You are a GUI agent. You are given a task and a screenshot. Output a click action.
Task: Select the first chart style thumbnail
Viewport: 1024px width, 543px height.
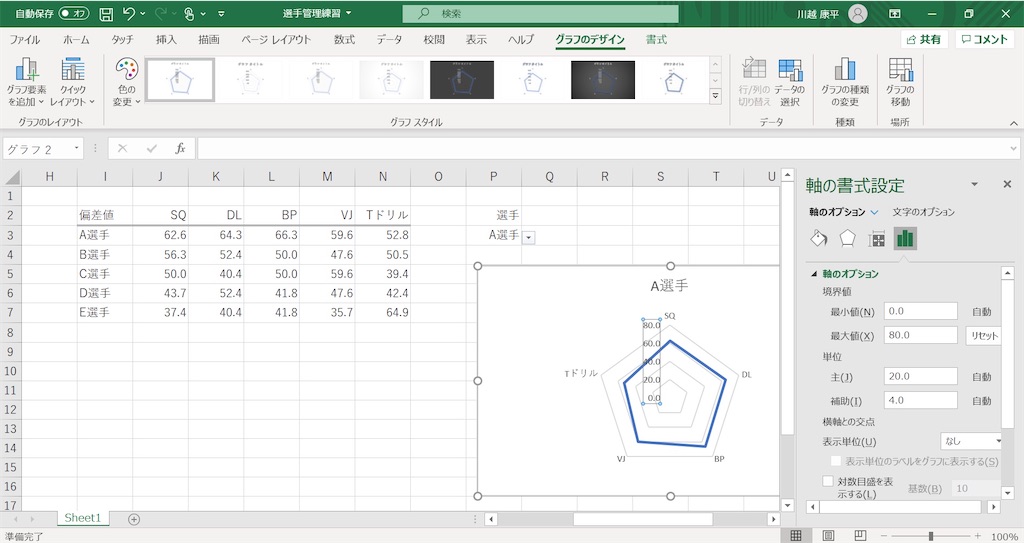[x=180, y=80]
